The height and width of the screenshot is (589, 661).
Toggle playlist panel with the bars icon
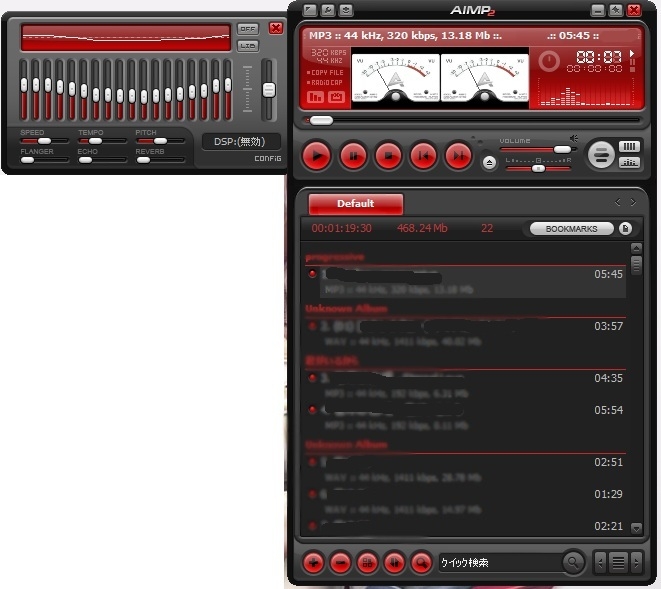[629, 147]
